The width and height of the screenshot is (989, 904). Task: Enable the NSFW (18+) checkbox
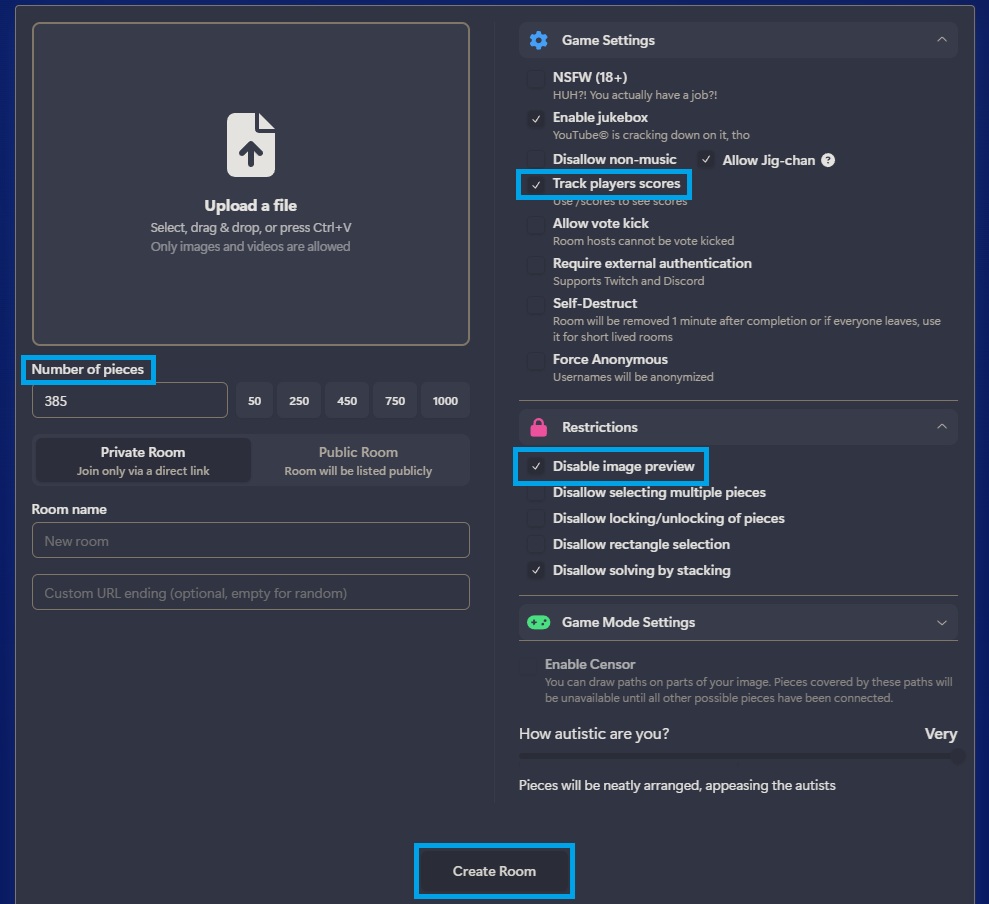point(536,79)
